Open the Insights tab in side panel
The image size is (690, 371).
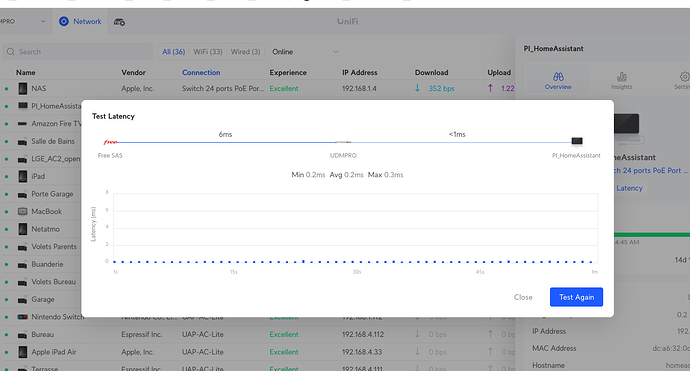pyautogui.click(x=621, y=81)
